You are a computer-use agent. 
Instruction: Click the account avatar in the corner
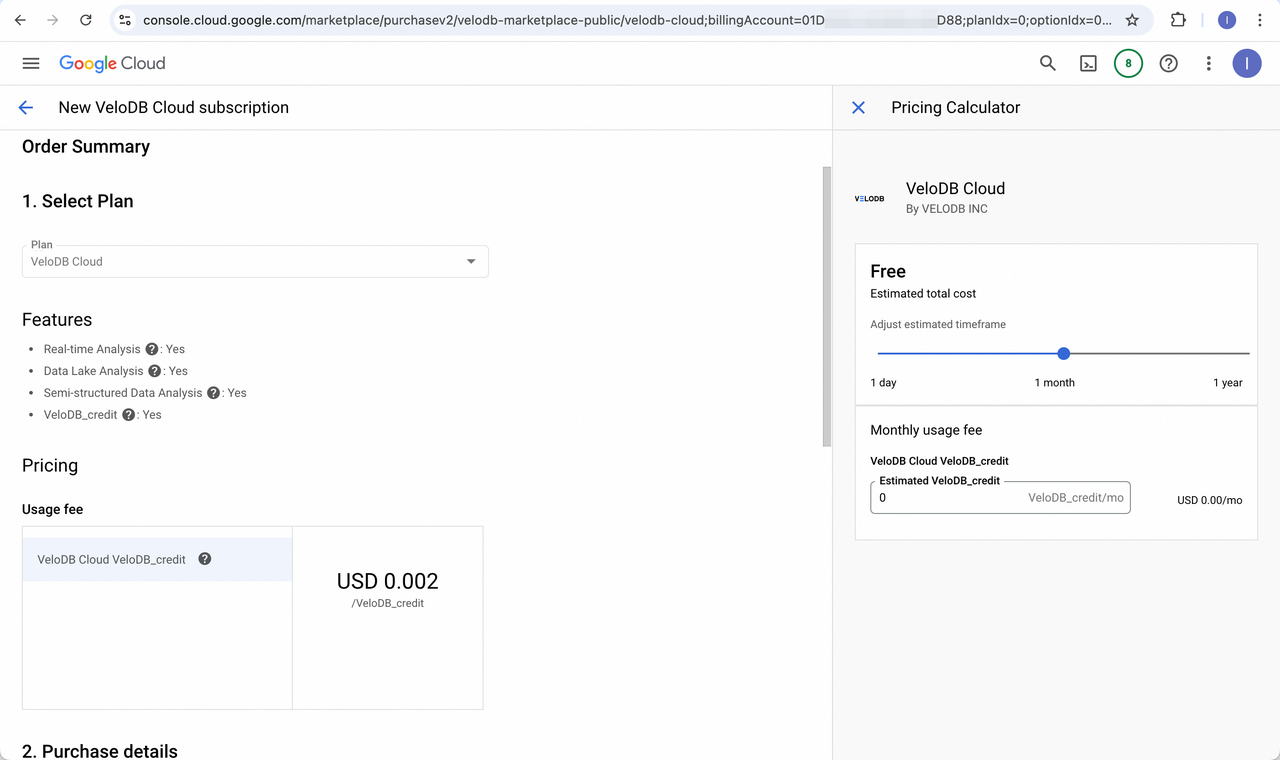1247,63
